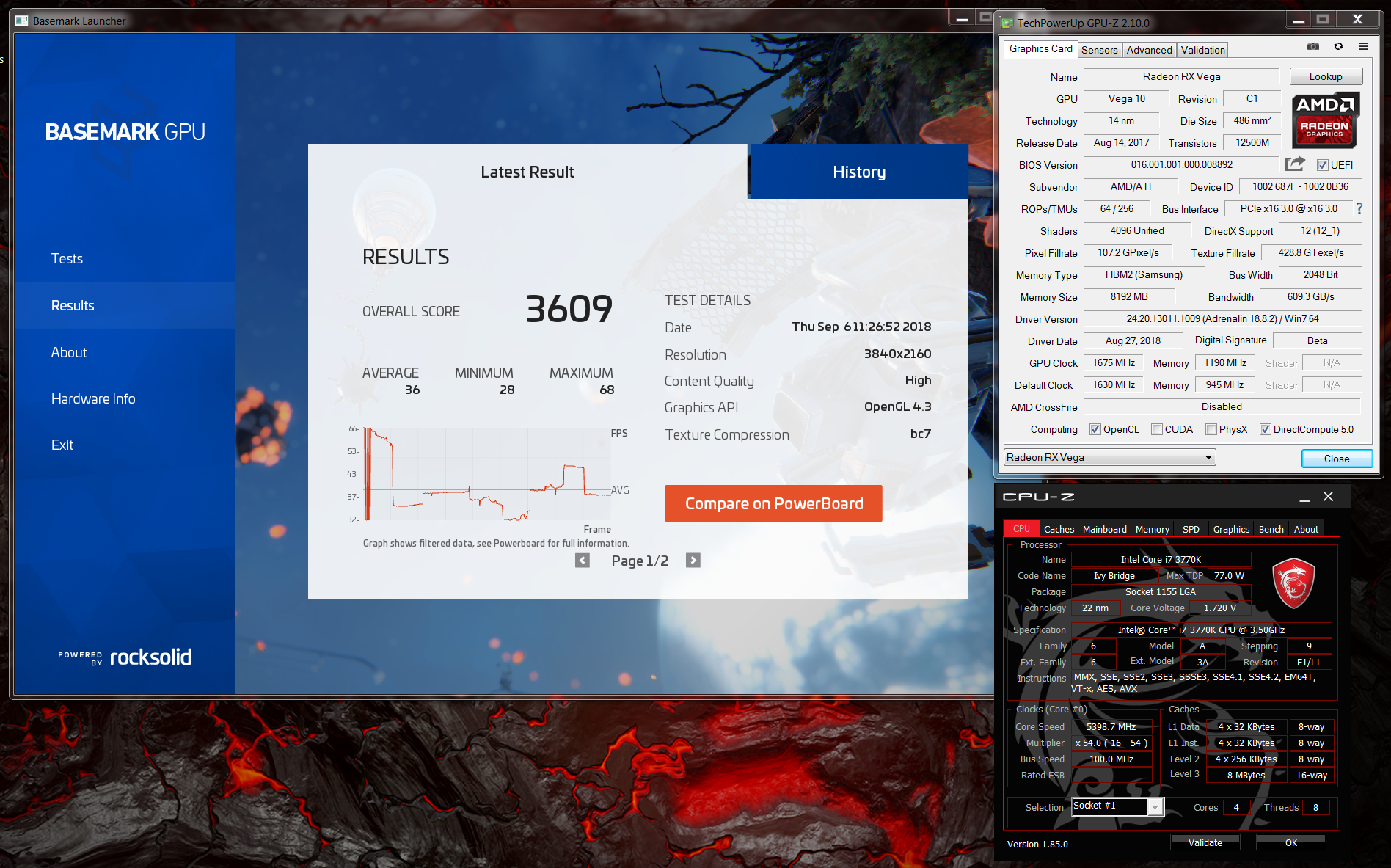Open CPU-Z Graphics tab

click(x=1231, y=529)
